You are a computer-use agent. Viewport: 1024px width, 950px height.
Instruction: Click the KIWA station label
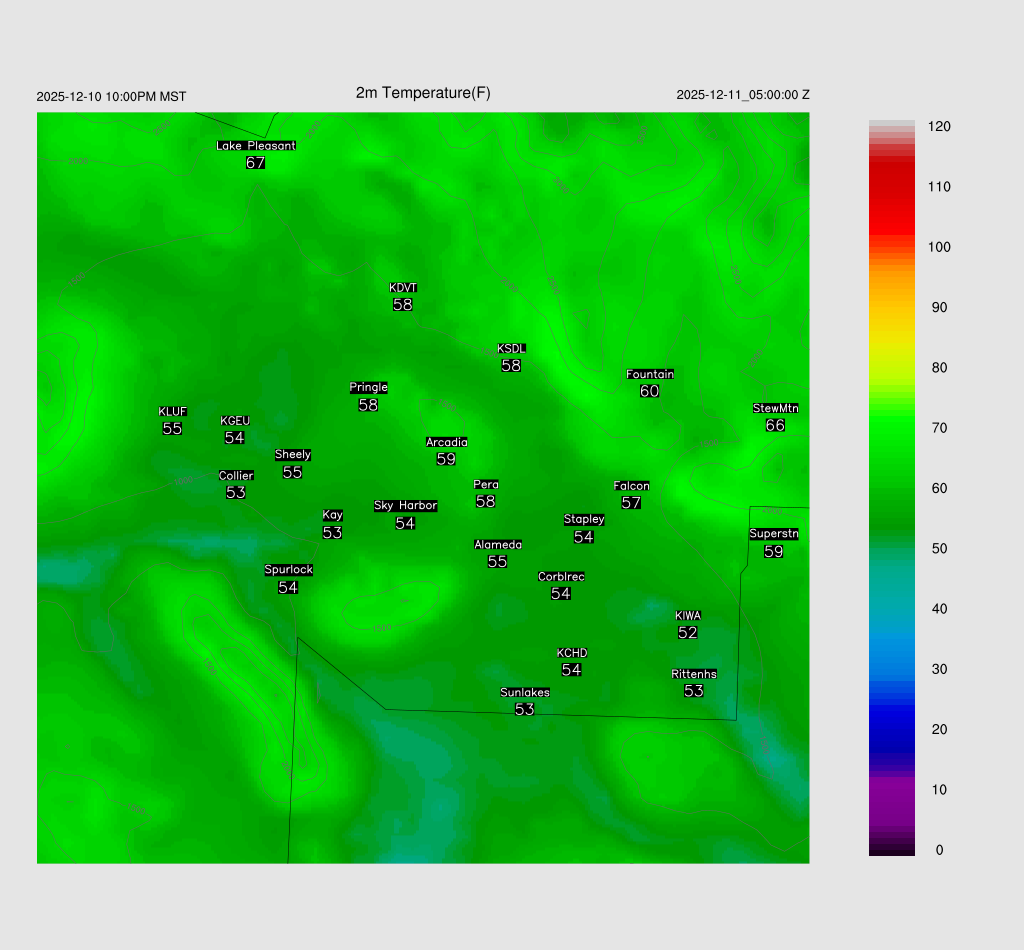pos(687,615)
